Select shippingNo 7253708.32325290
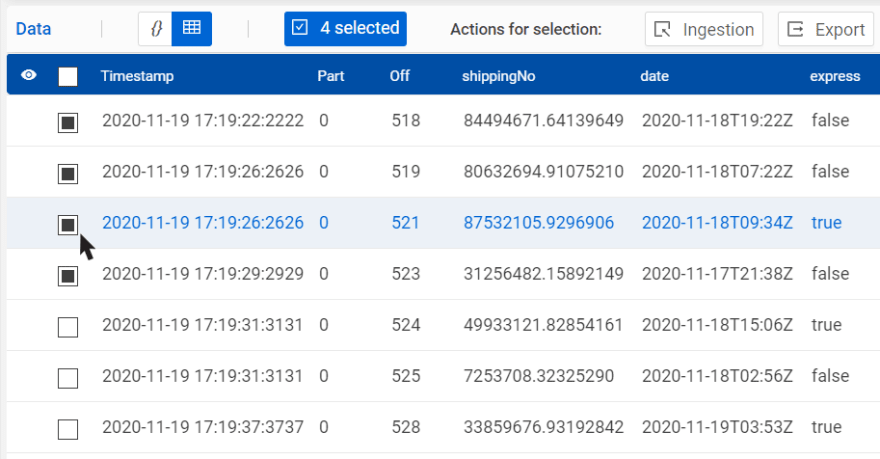This screenshot has width=880, height=459. [538, 375]
